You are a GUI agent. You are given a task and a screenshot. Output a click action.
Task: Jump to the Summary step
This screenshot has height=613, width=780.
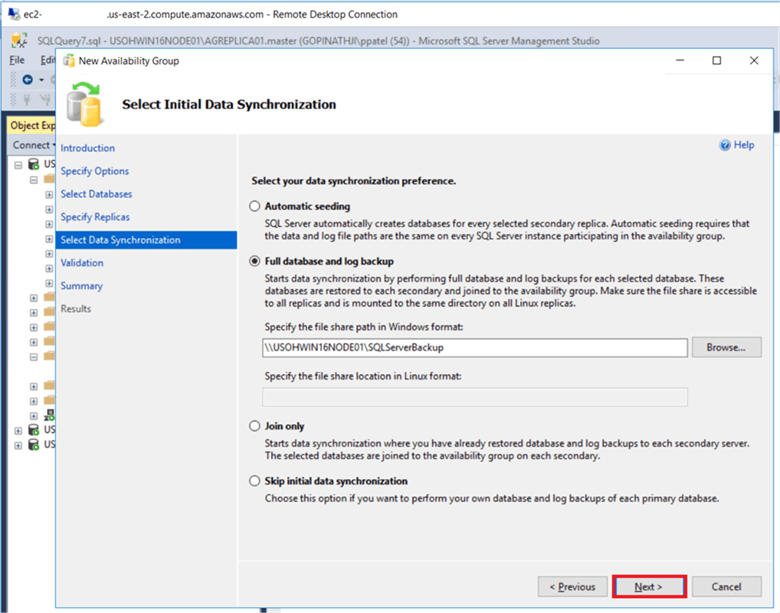(82, 286)
